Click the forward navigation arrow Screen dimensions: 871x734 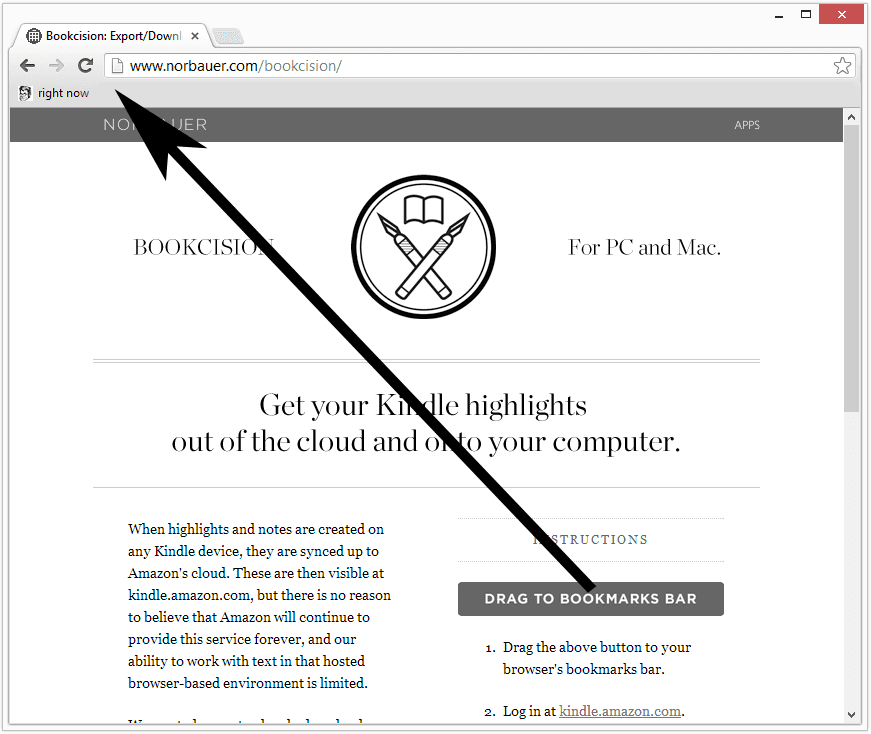tap(56, 66)
